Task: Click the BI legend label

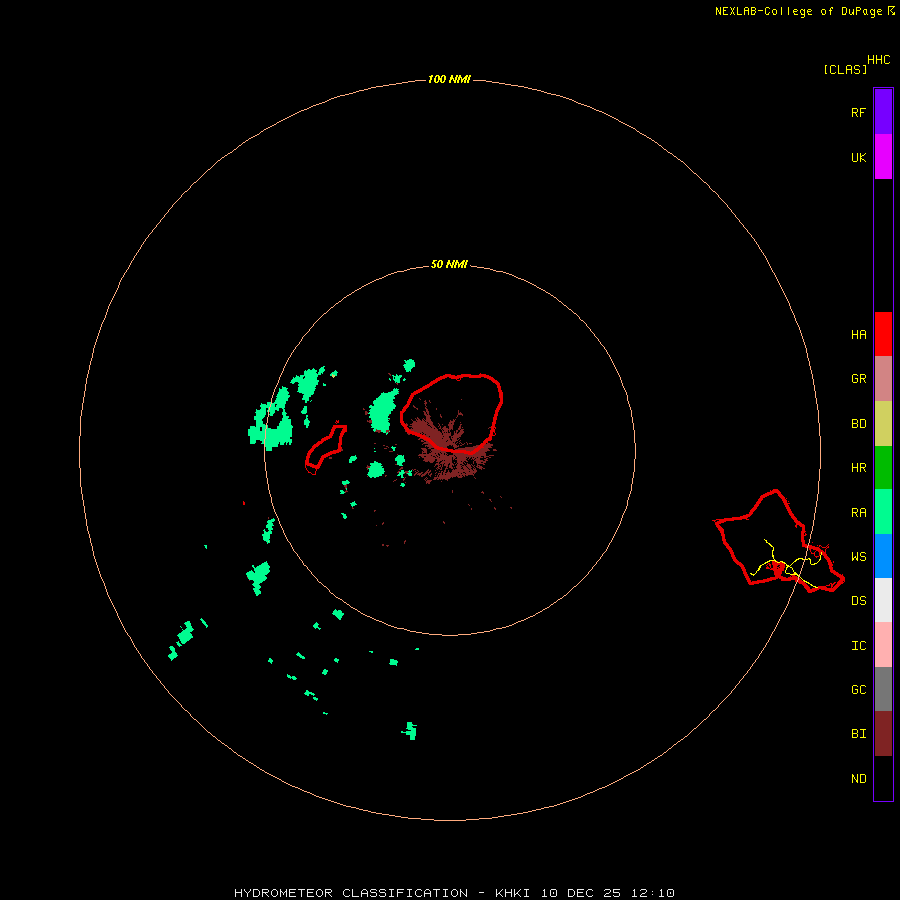Action: point(858,734)
